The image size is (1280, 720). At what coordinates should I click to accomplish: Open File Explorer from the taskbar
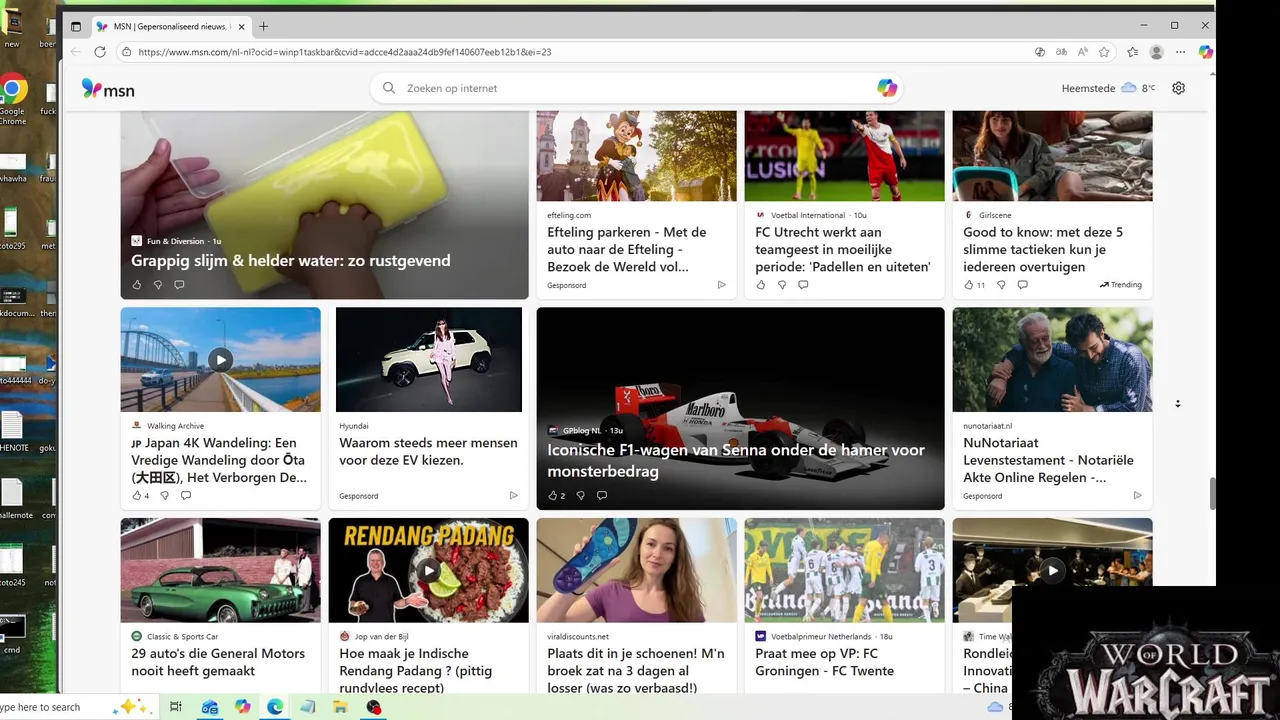pyautogui.click(x=340, y=707)
